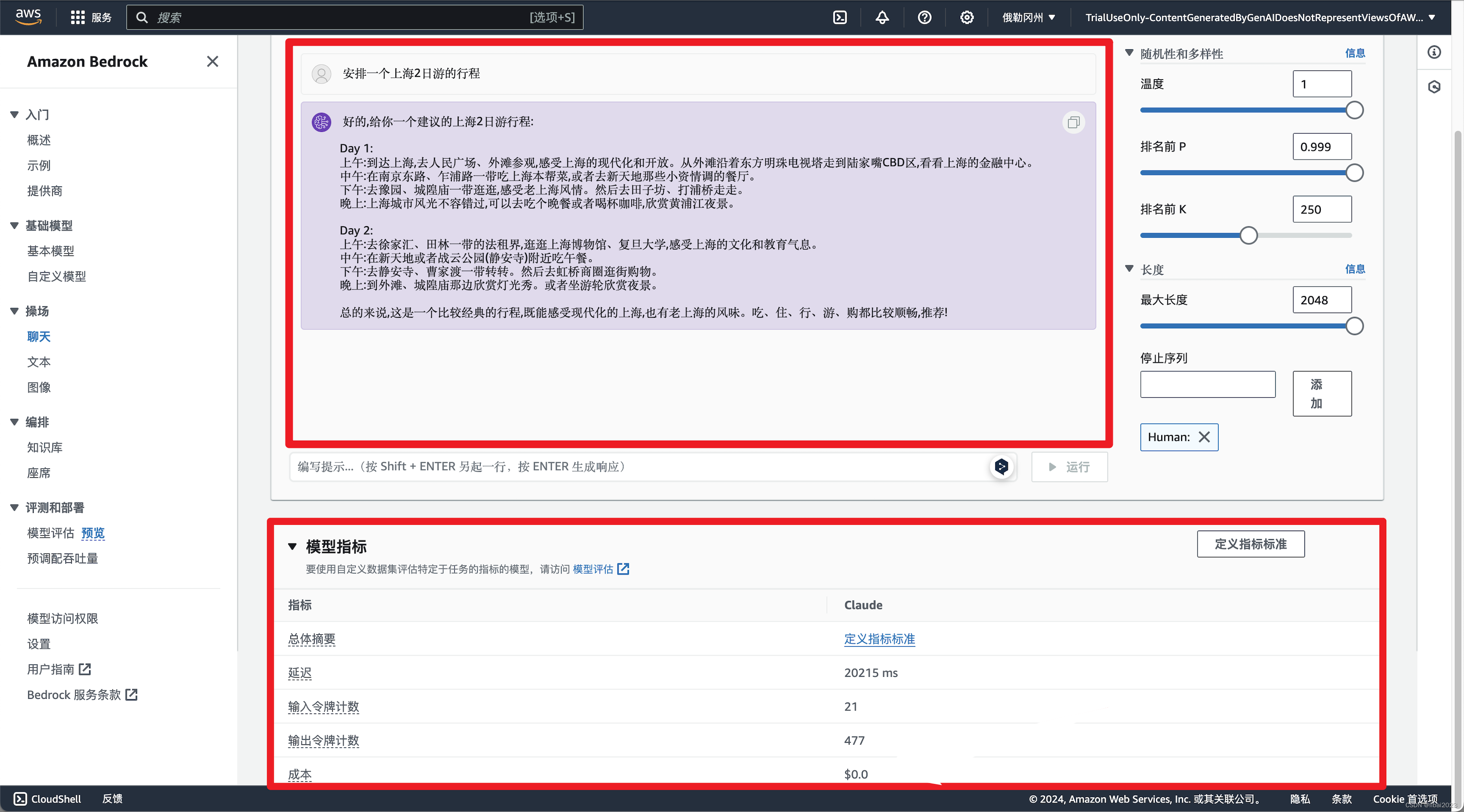
Task: Open the 模型评估 link under 模型指标
Action: [601, 569]
